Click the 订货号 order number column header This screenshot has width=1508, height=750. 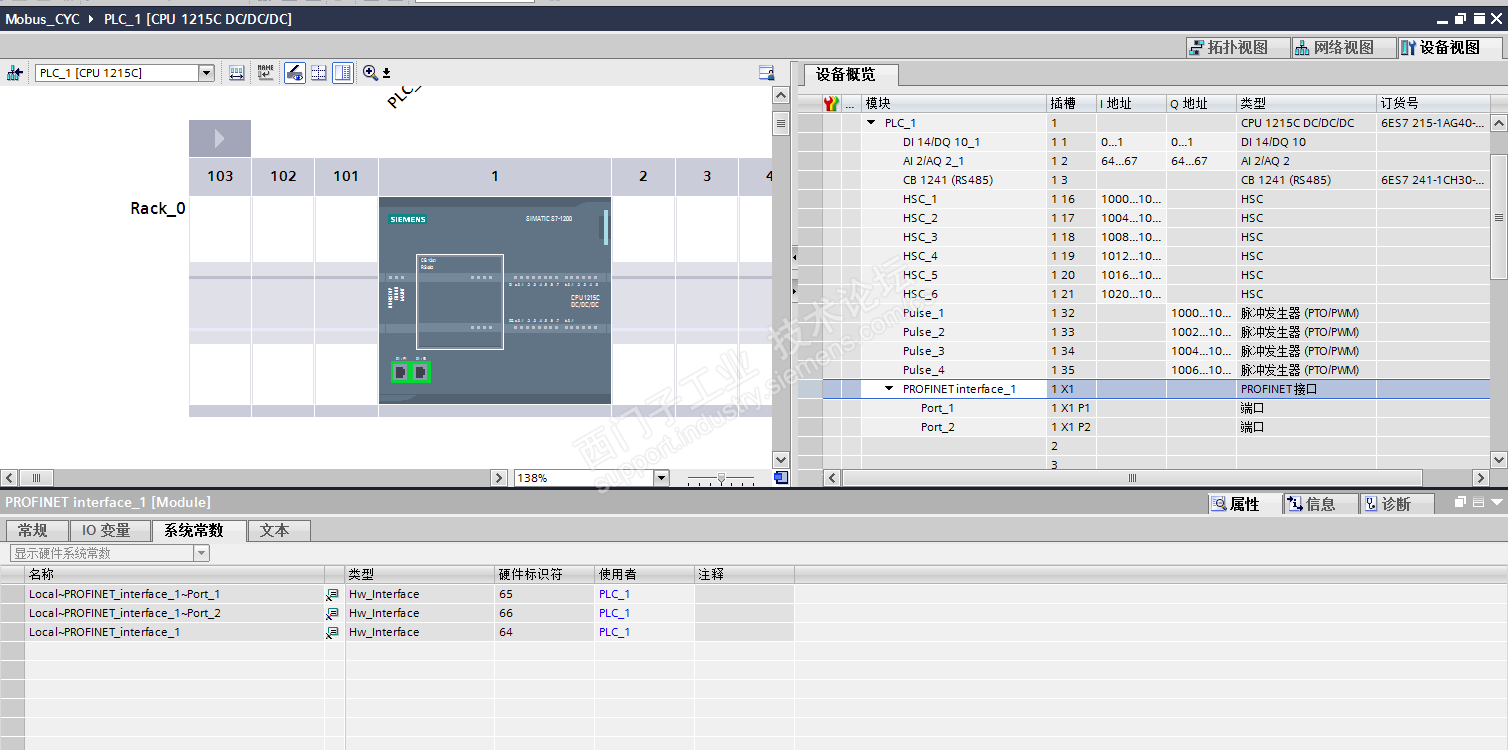tap(1433, 103)
